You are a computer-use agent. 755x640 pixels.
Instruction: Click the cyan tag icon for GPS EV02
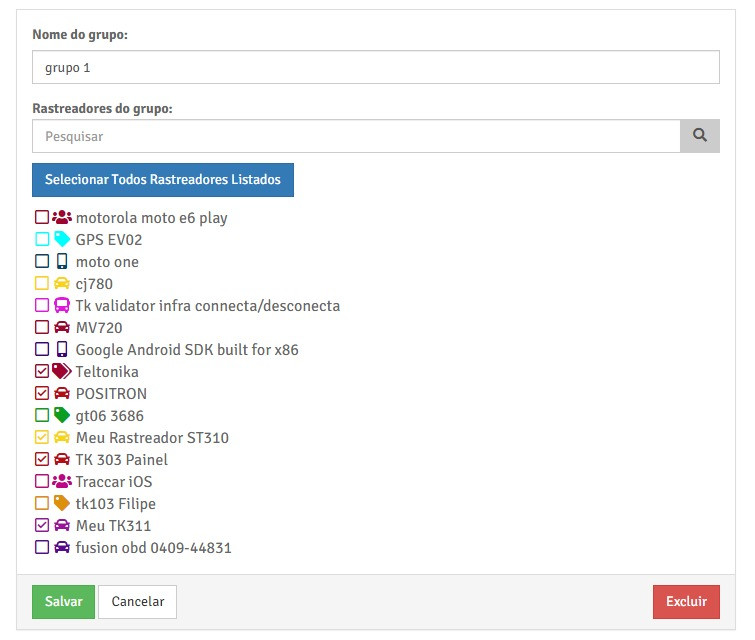[62, 239]
